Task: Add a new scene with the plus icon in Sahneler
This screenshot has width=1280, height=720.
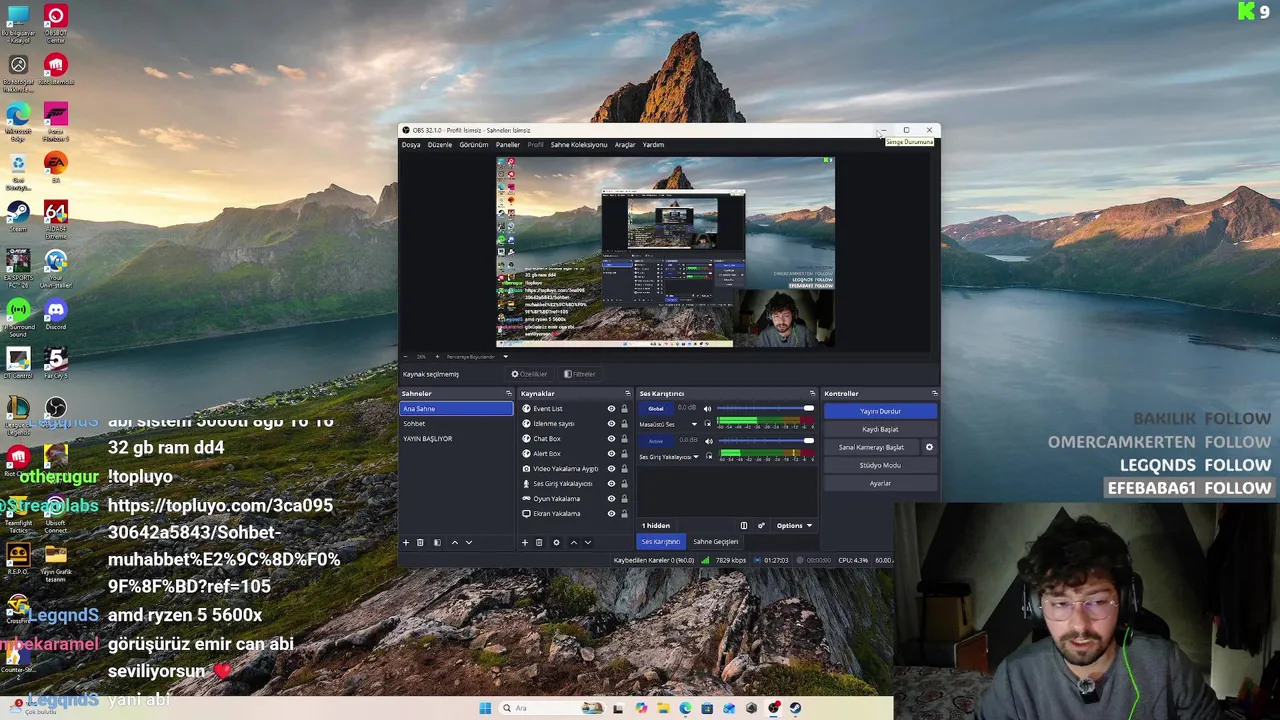Action: pyautogui.click(x=406, y=542)
